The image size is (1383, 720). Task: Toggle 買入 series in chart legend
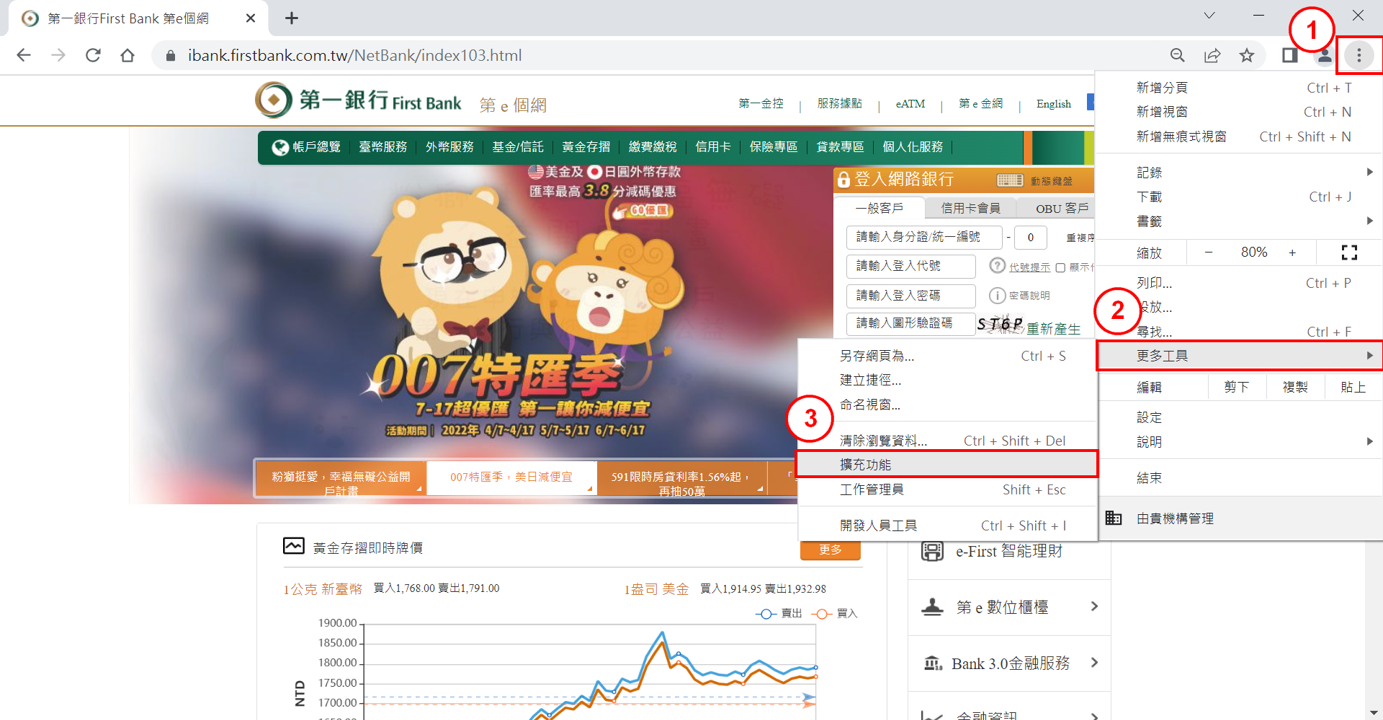coord(834,613)
